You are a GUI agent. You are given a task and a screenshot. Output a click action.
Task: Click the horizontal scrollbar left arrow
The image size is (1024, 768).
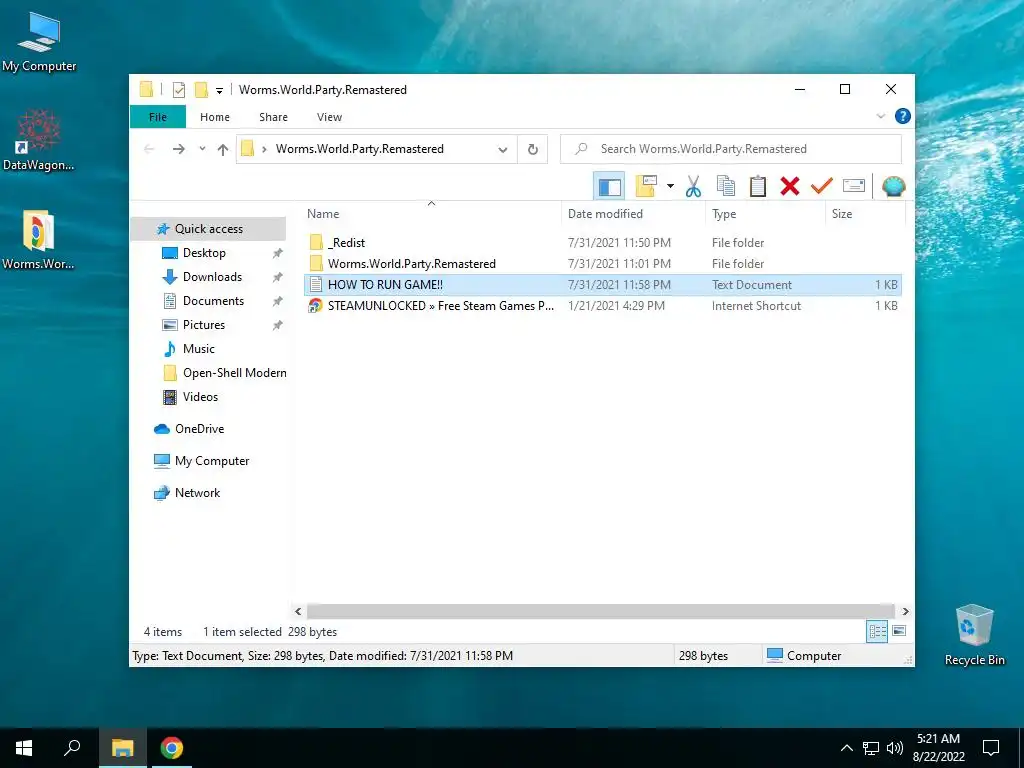[x=298, y=611]
